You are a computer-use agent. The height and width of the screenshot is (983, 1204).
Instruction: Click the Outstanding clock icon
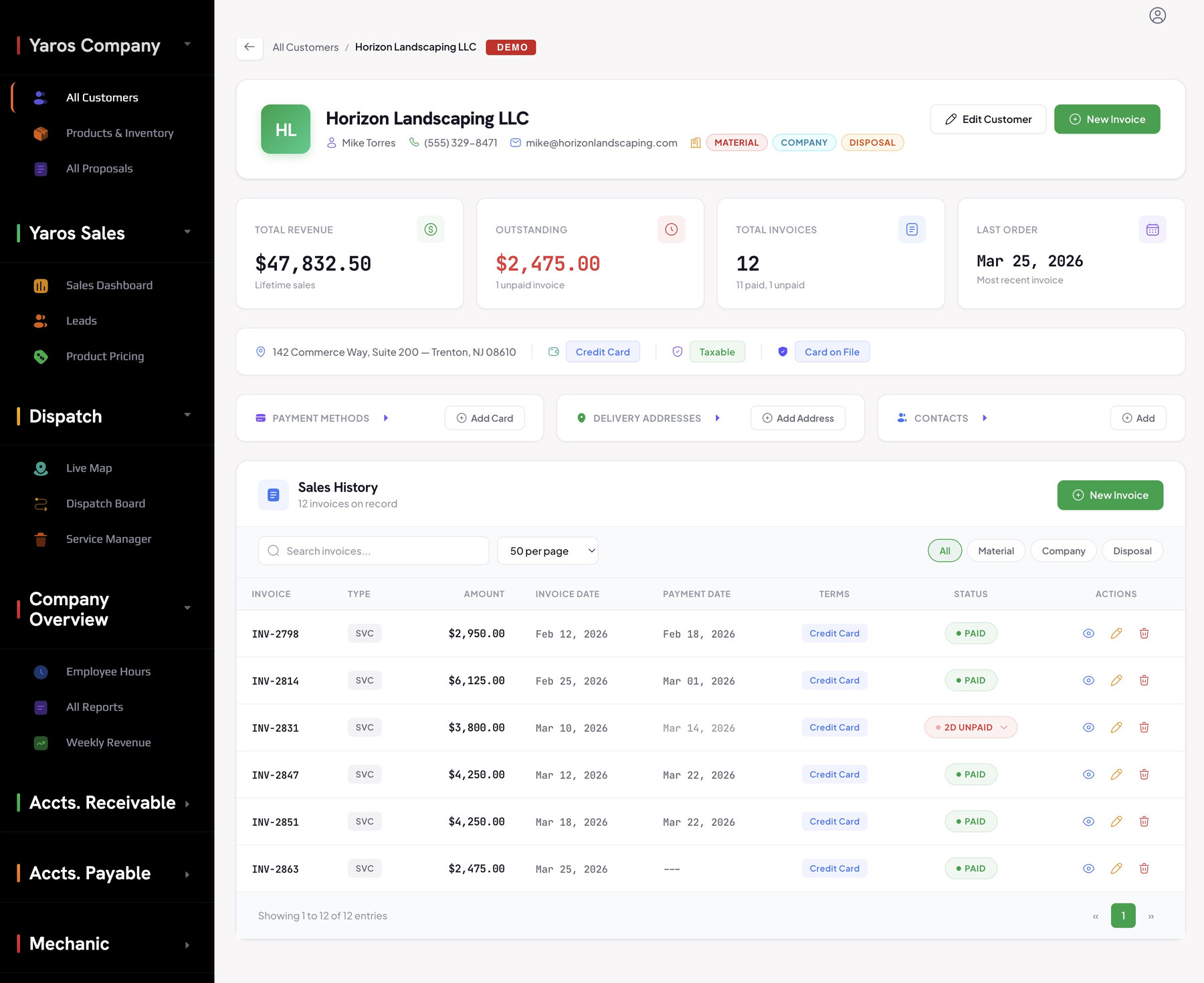[671, 229]
